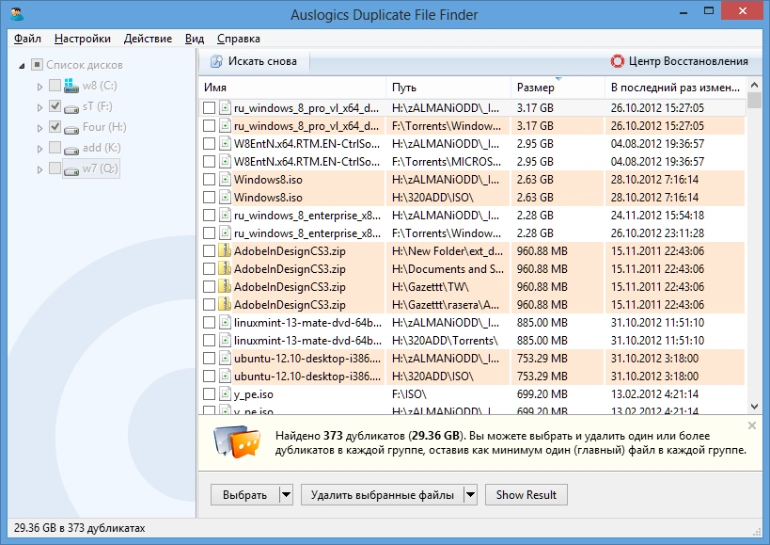Screen dimensions: 770x545
Task: Open the Выбрать dropdown arrow
Action: coord(286,494)
